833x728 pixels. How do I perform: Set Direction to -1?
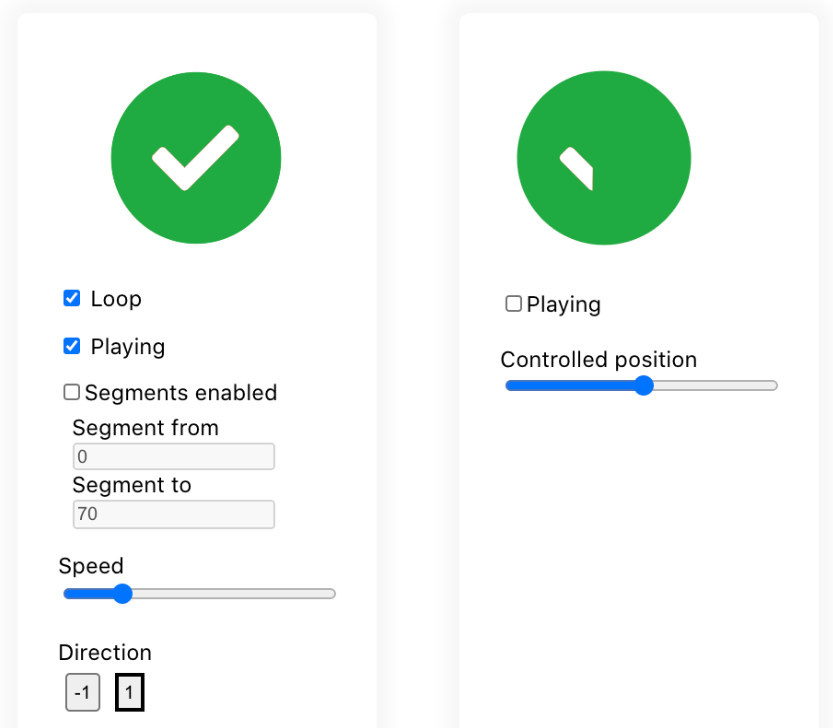(83, 693)
